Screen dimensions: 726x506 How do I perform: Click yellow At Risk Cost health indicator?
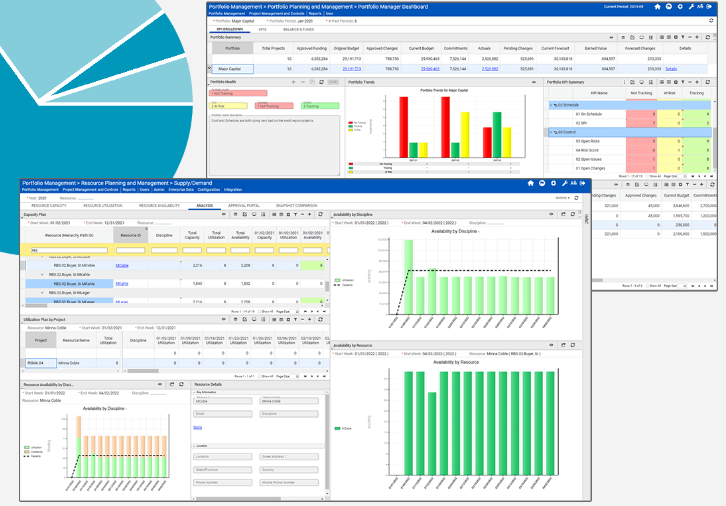(x=229, y=106)
